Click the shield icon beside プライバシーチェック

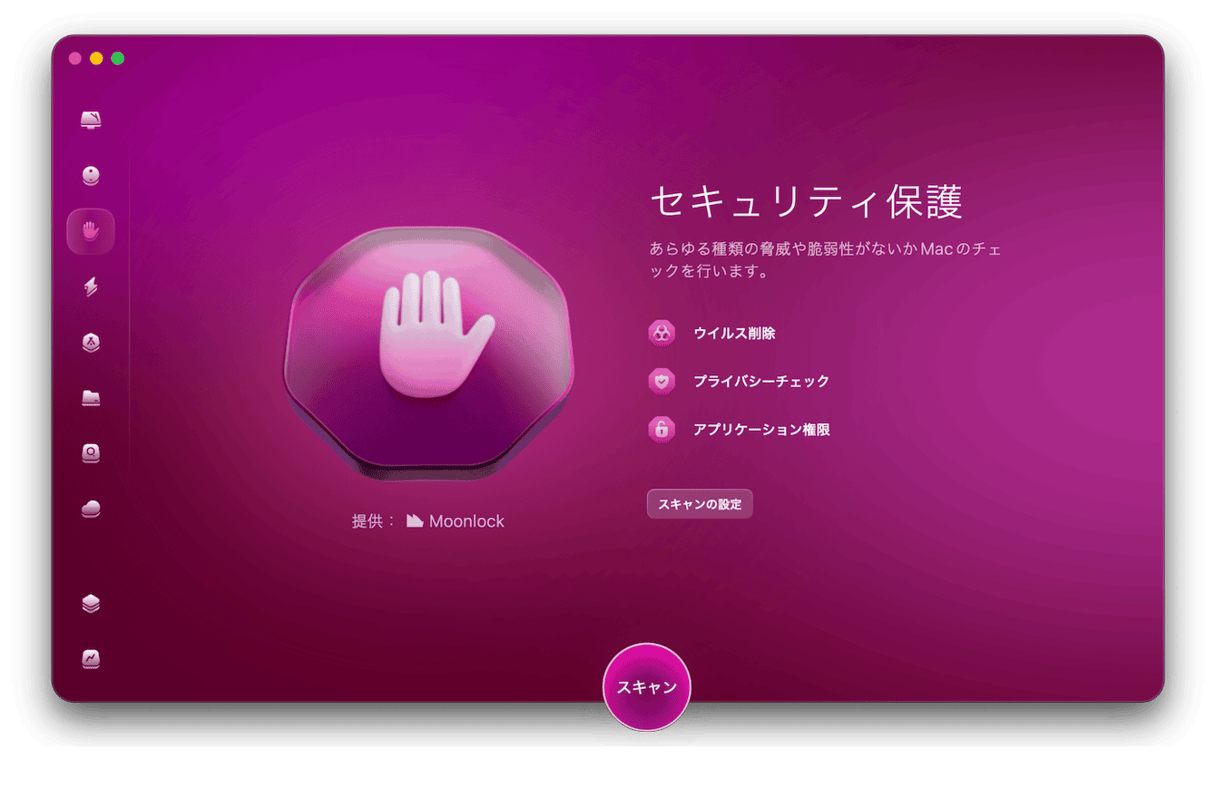pyautogui.click(x=661, y=381)
